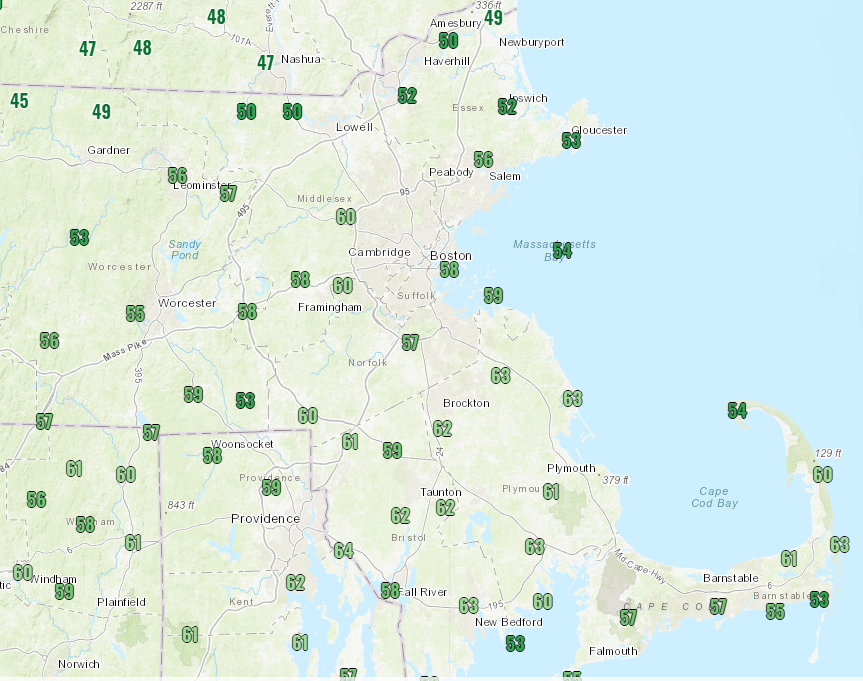Select the 62 marker below Brockton
The width and height of the screenshot is (863, 681).
click(x=443, y=429)
